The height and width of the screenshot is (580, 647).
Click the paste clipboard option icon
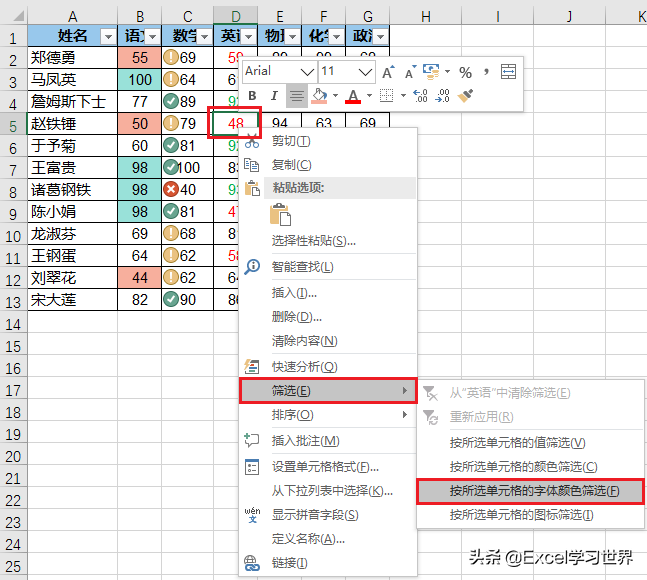tap(281, 215)
